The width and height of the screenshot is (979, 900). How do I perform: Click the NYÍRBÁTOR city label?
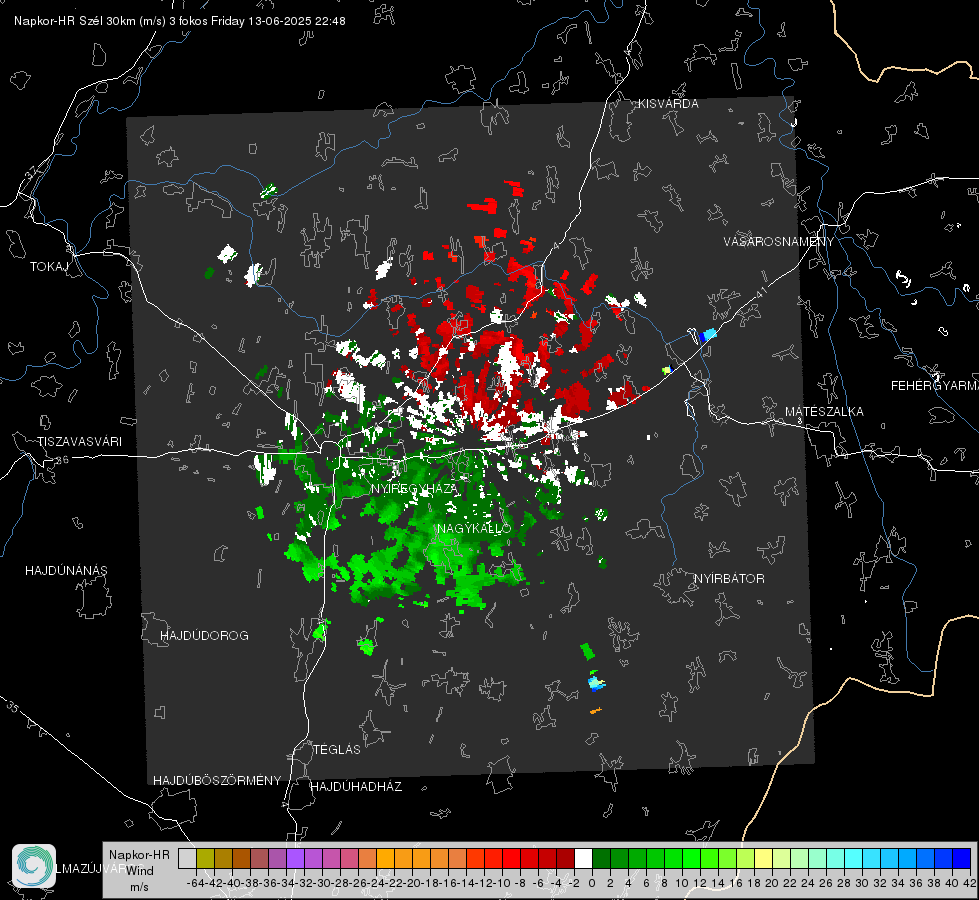729,578
